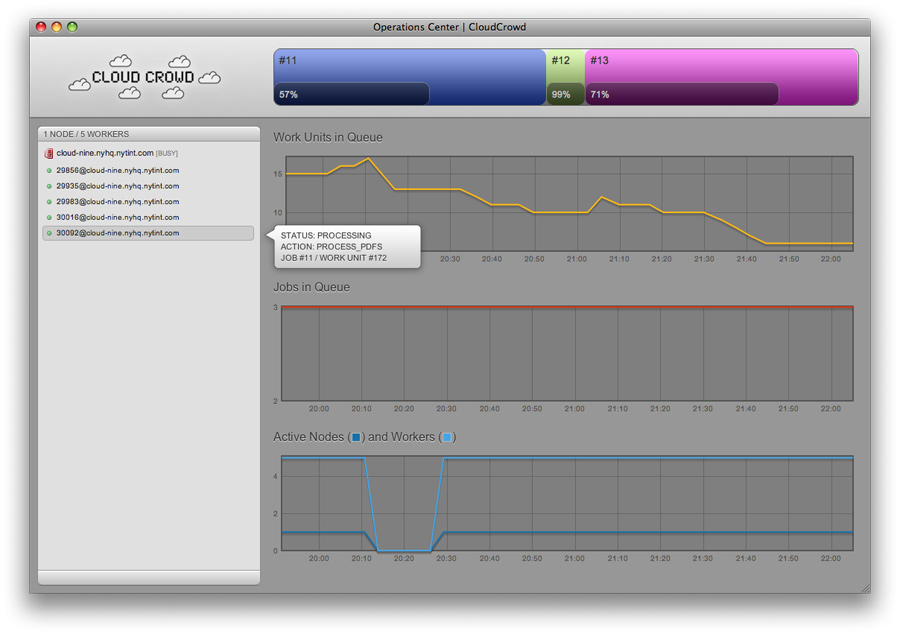Click green status dot of worker 29983

pos(49,202)
